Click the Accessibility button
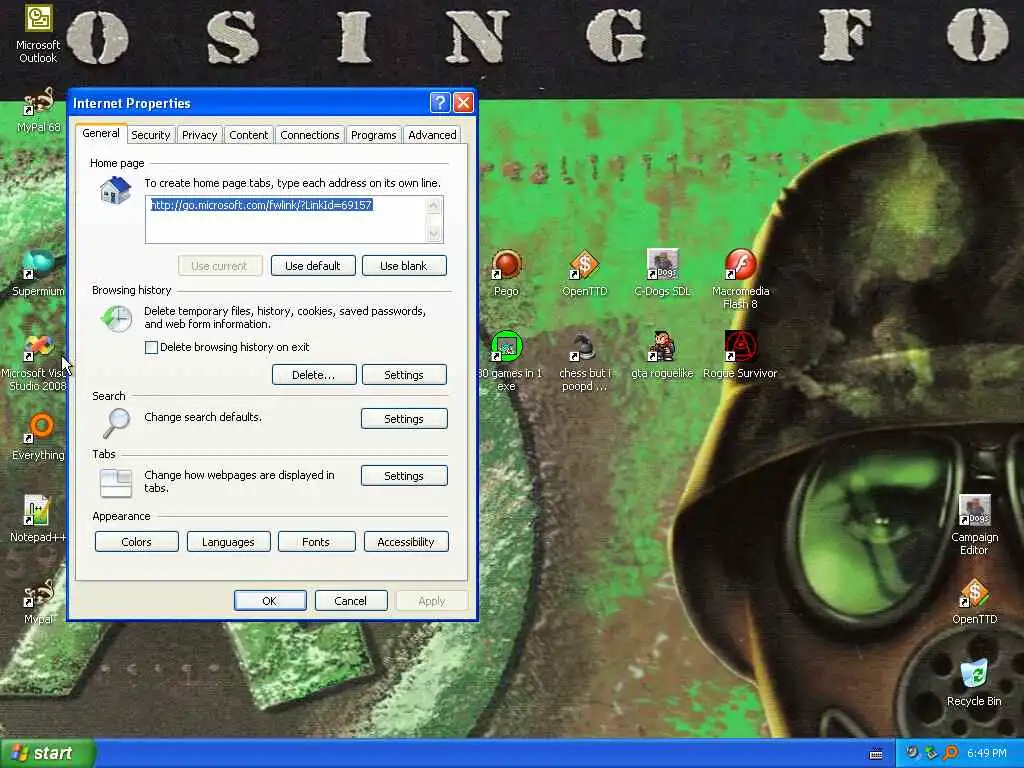The image size is (1024, 768). 406,542
